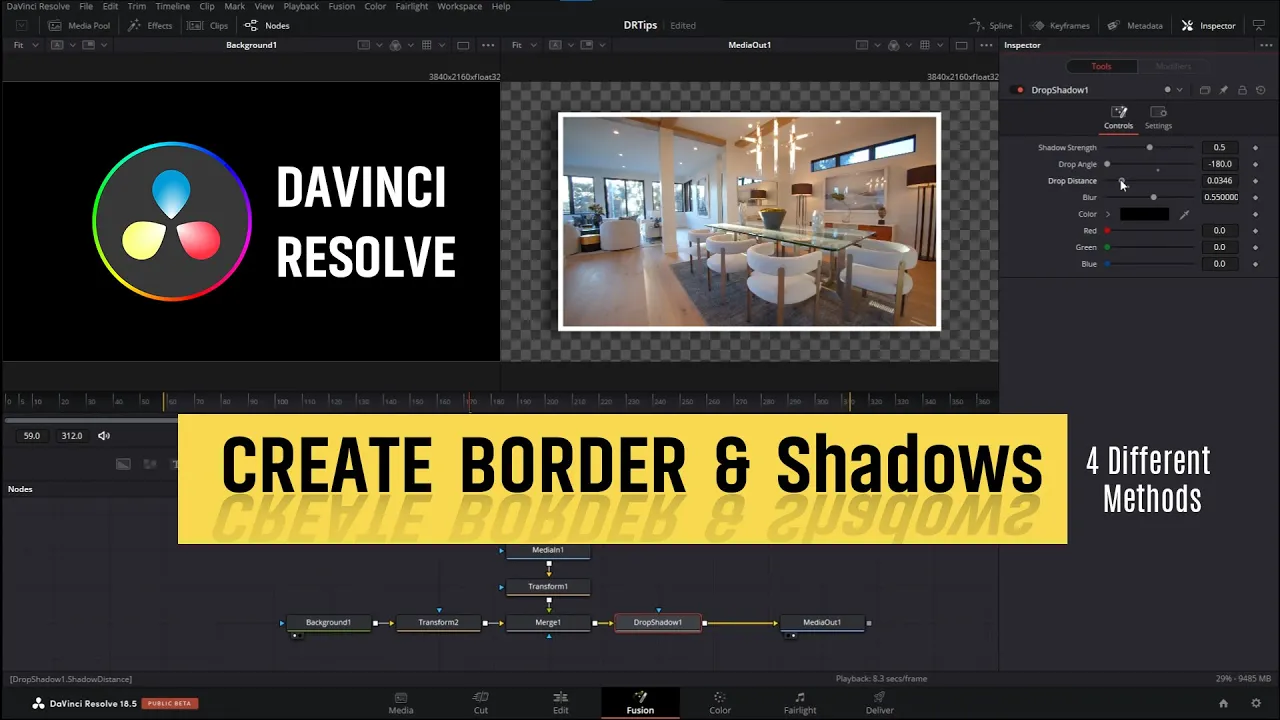Select the Tools tab in Inspector
The image size is (1280, 720).
tap(1101, 66)
